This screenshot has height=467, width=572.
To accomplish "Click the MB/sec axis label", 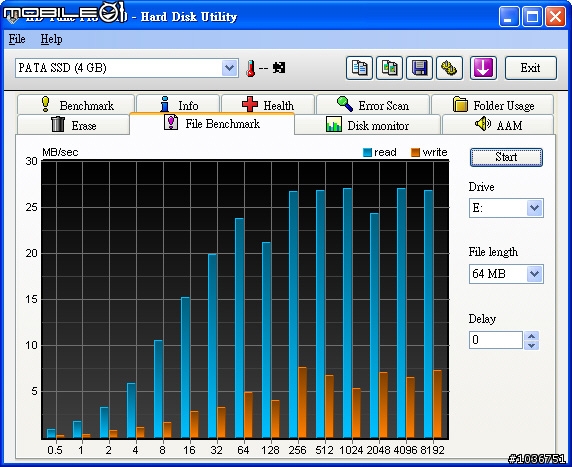I will [60, 152].
